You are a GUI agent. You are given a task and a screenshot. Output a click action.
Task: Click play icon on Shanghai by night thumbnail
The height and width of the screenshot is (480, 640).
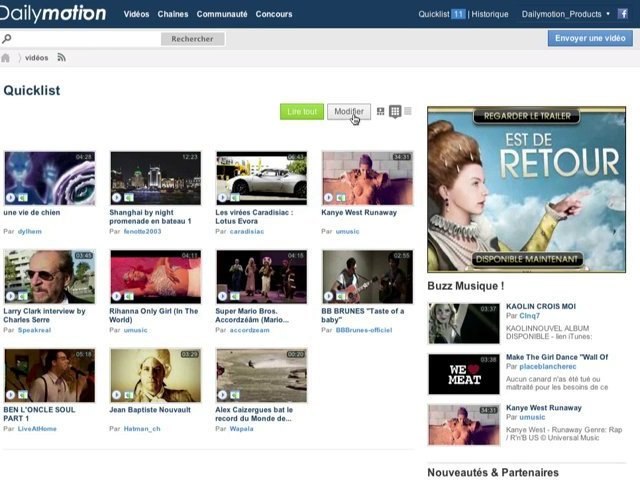coord(117,198)
